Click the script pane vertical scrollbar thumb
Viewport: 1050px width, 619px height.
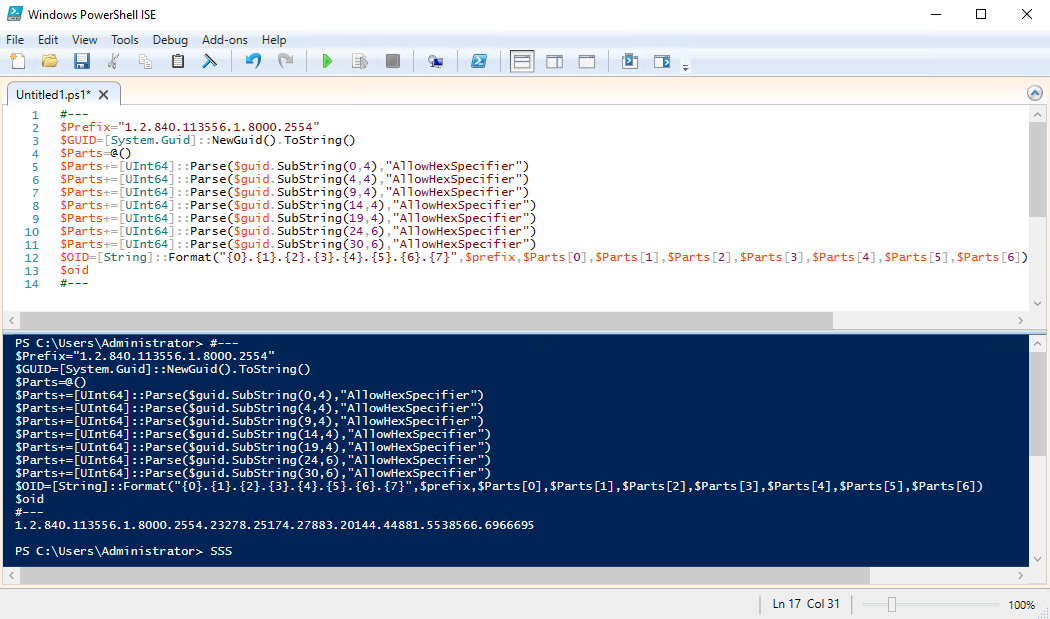click(1037, 169)
